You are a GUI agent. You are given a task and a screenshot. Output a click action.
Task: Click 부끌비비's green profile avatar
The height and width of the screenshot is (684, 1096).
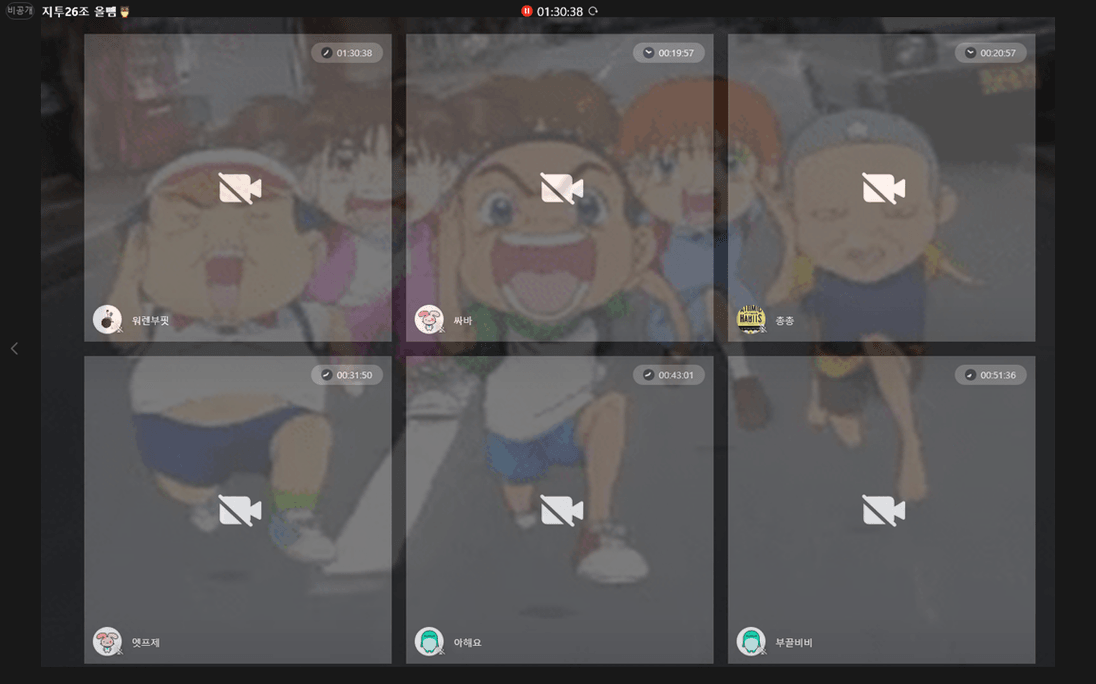751,641
